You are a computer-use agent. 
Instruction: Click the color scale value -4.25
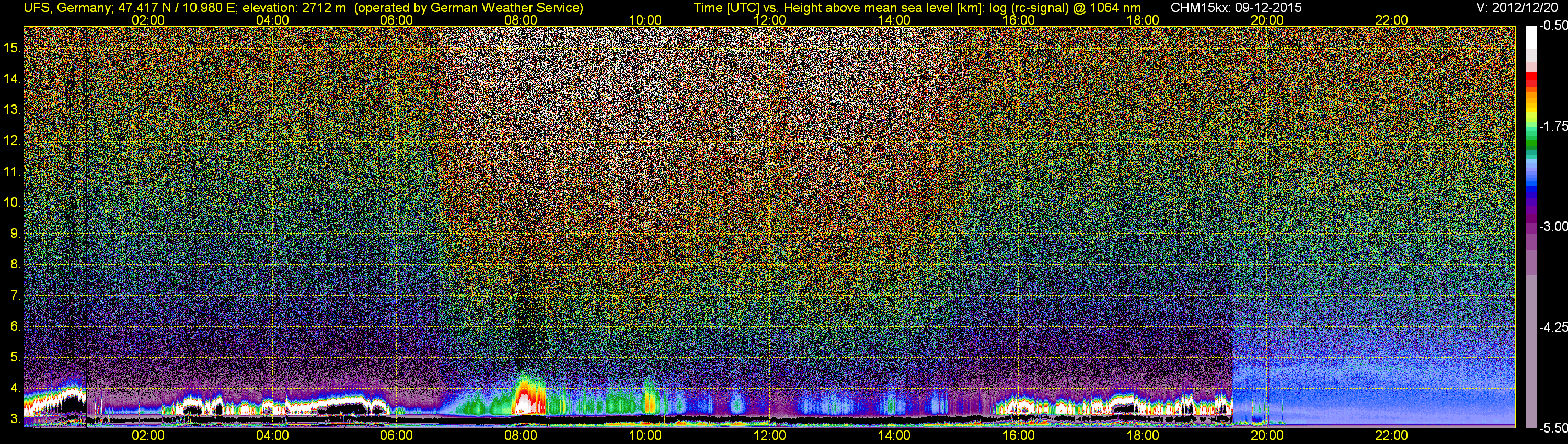[x=1553, y=326]
